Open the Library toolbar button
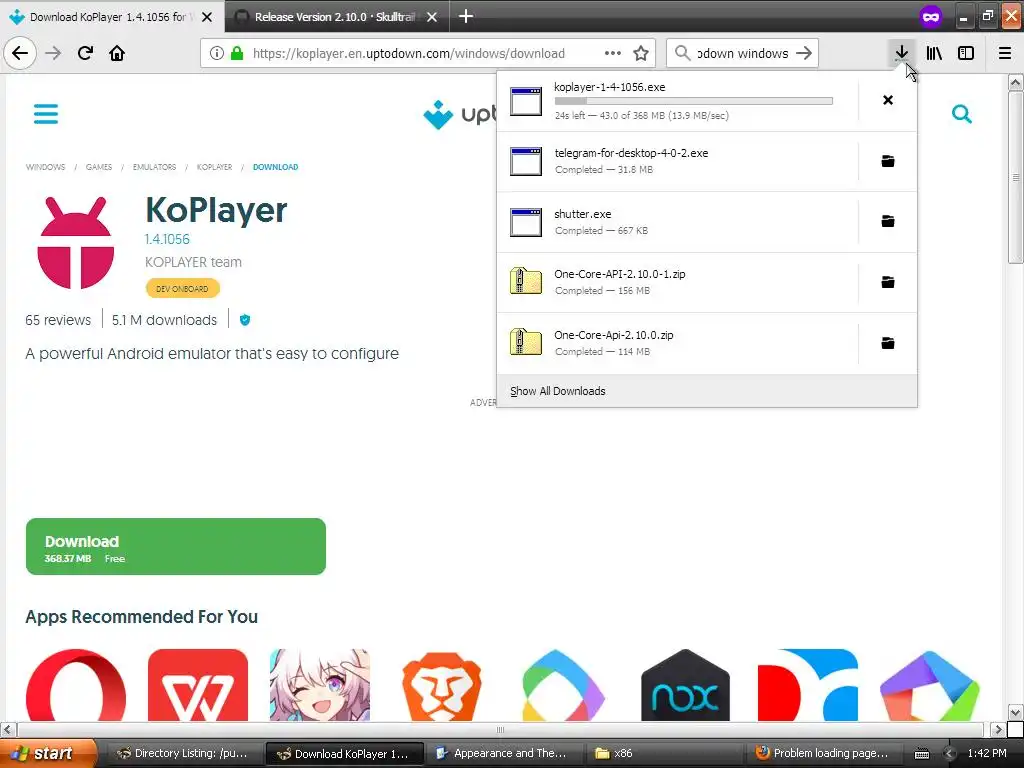Screen dimensions: 1024x768 [934, 53]
